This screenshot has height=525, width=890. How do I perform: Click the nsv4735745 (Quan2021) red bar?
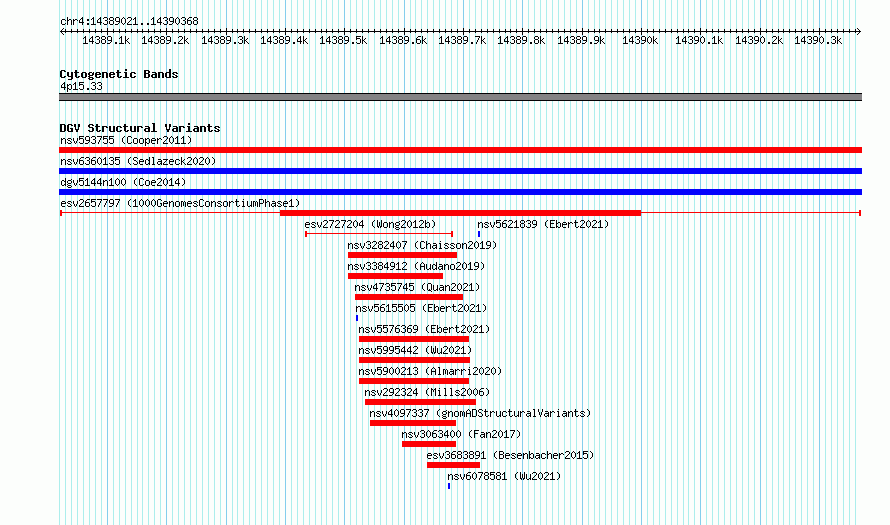click(x=409, y=297)
